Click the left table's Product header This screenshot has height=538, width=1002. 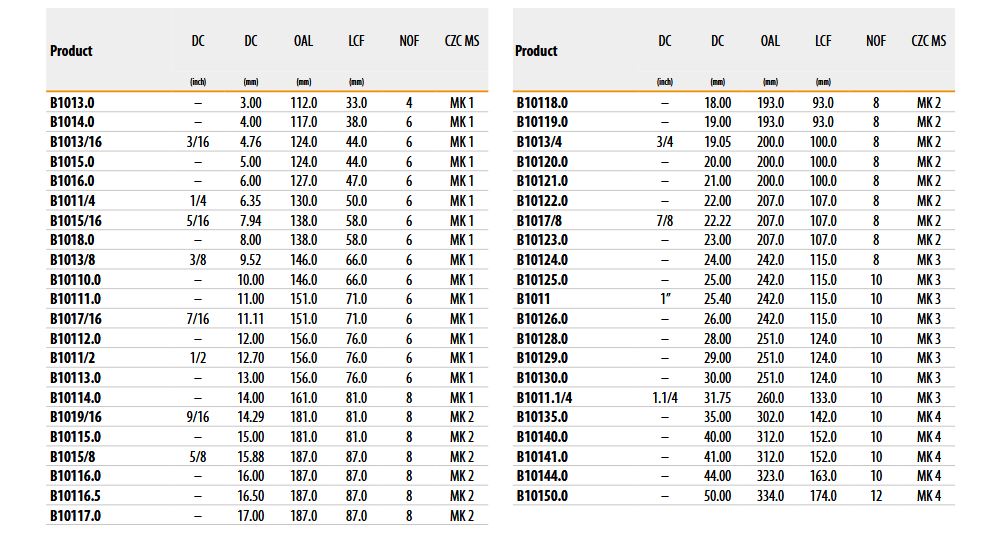coord(71,51)
